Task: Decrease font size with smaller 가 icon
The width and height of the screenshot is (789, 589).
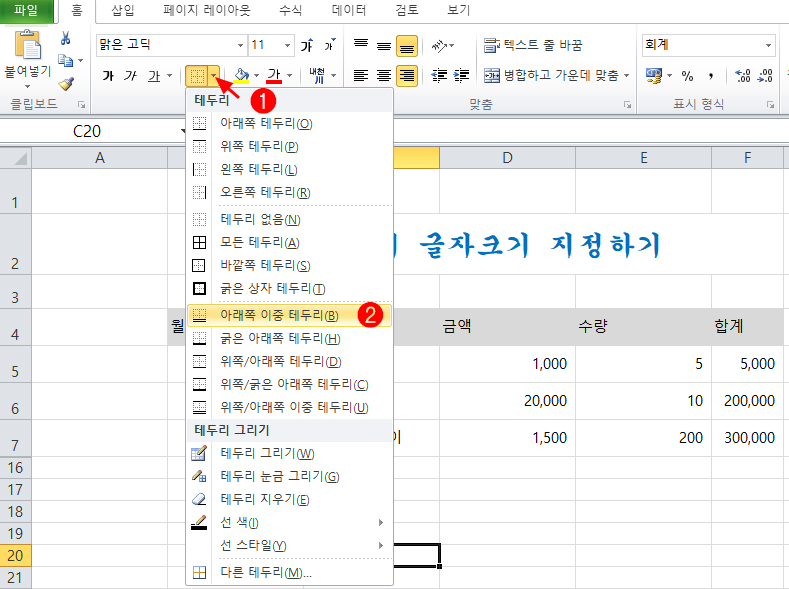Action: coord(330,45)
